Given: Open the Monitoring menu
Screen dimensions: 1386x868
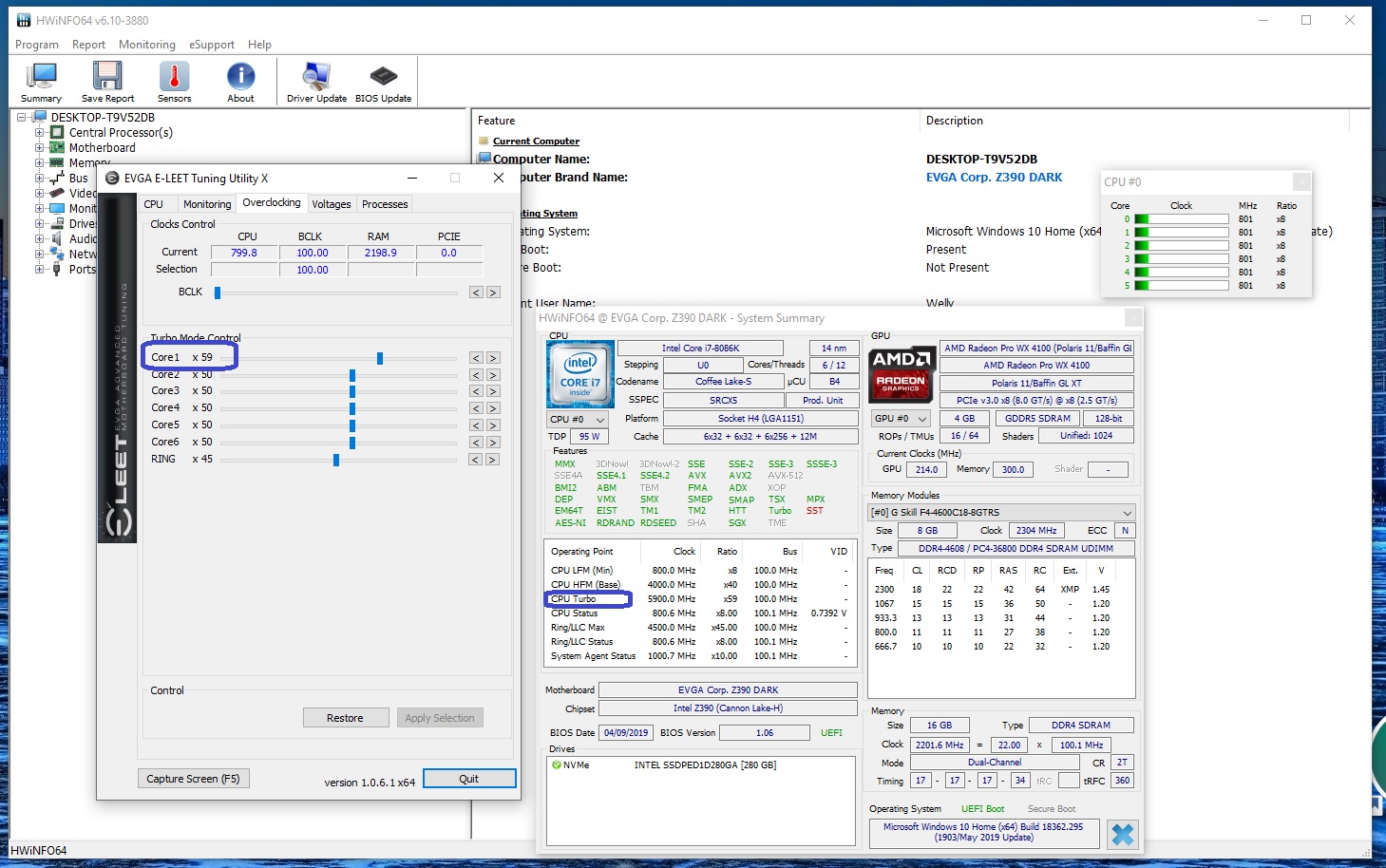Looking at the screenshot, I should 147,45.
